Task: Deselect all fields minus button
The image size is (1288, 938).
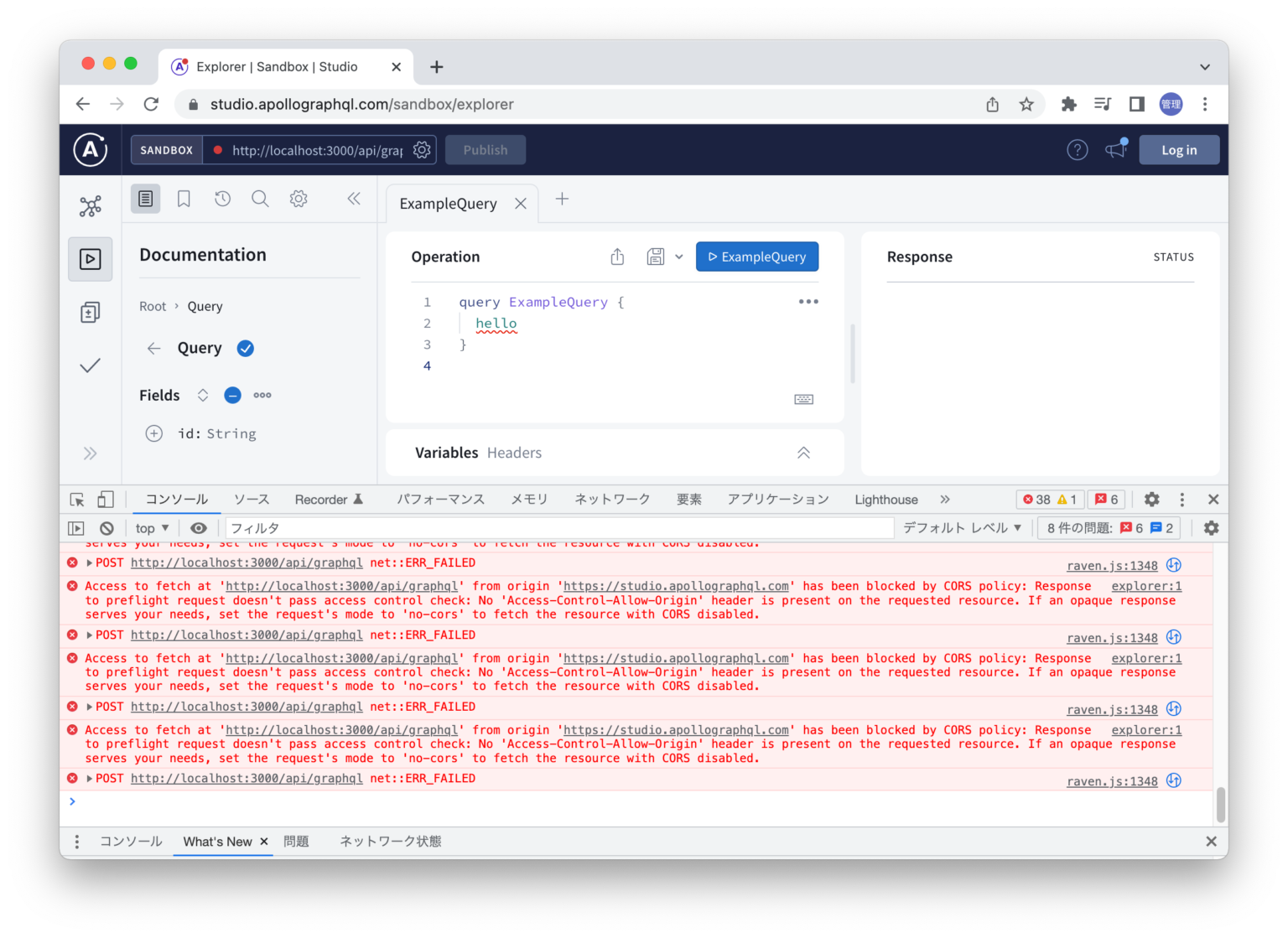Action: click(233, 395)
